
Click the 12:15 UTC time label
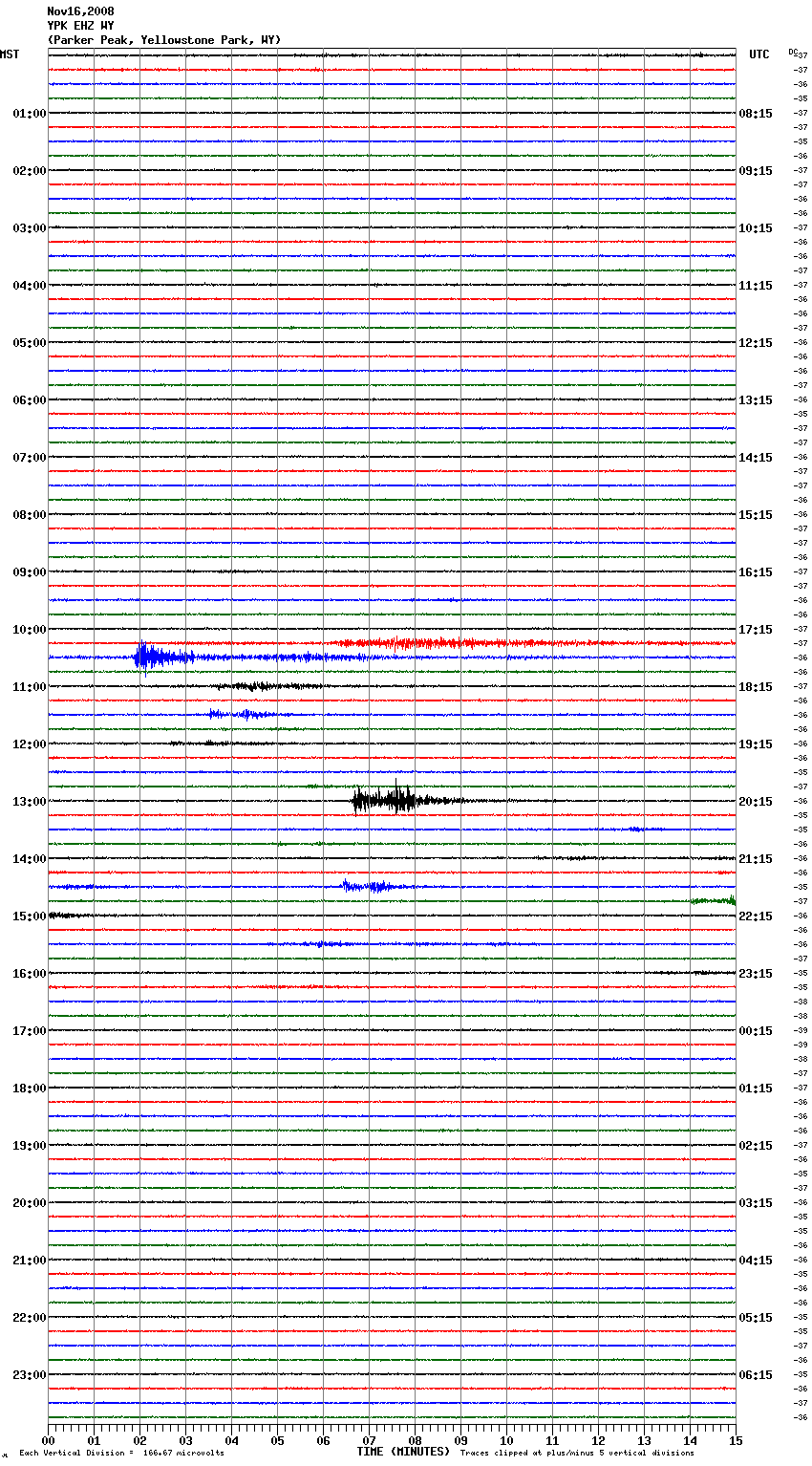pyautogui.click(x=756, y=343)
